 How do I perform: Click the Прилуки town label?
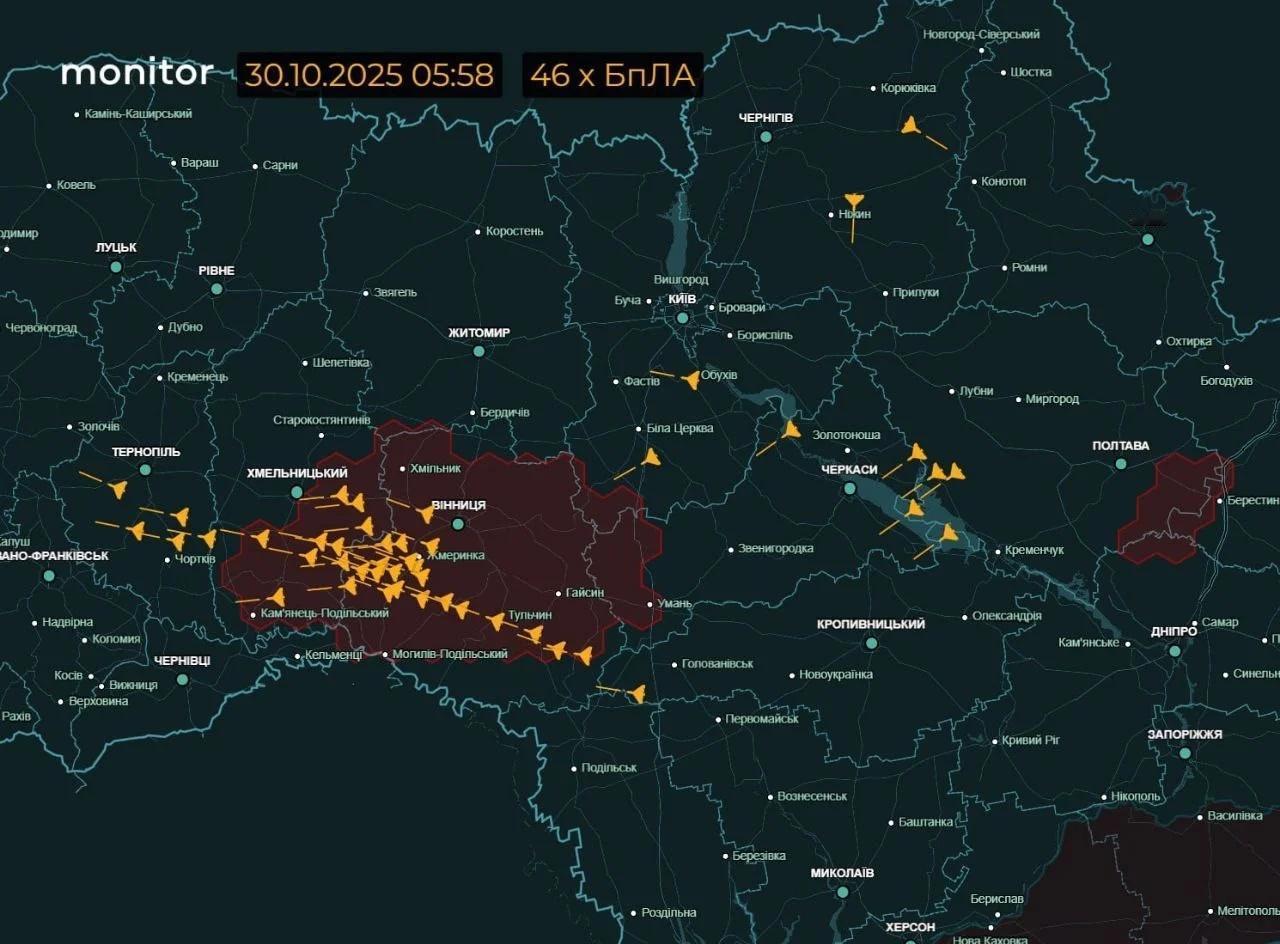916,292
